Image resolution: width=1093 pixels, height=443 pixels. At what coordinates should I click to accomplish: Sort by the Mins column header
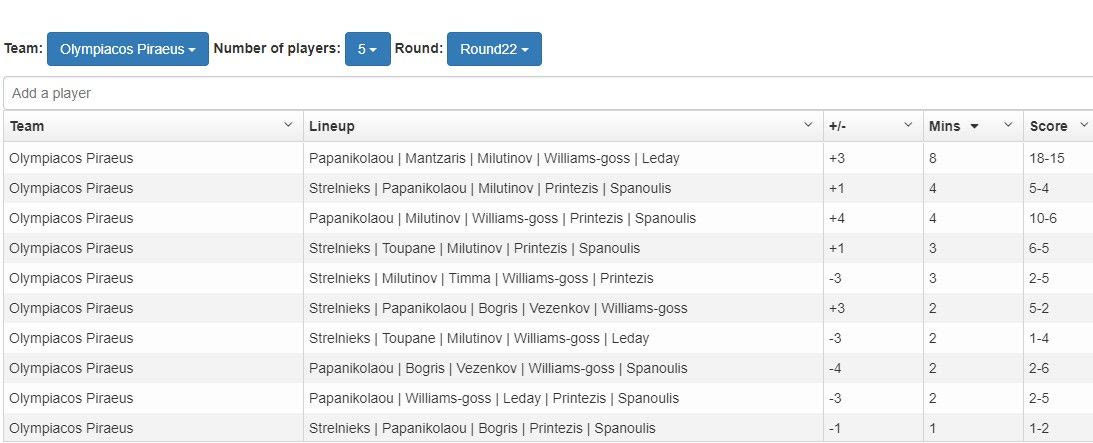click(944, 126)
